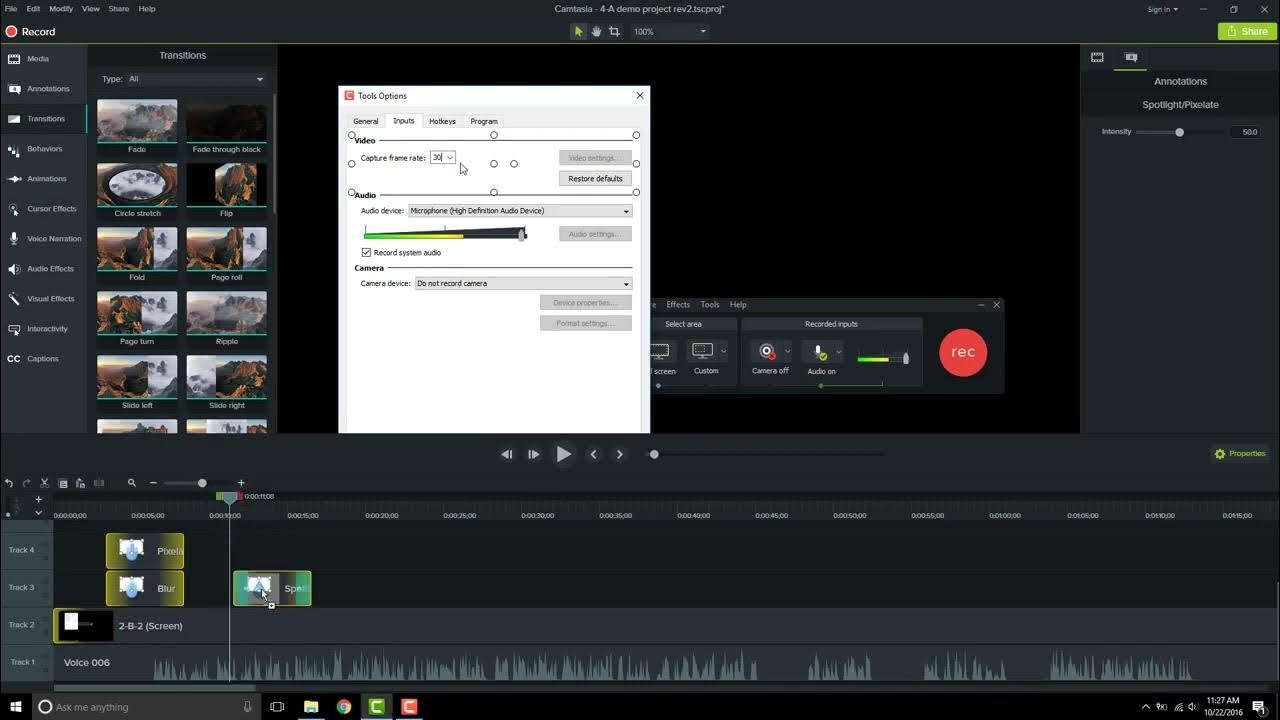Open the Audio device dropdown
This screenshot has width=1280, height=720.
coord(520,211)
